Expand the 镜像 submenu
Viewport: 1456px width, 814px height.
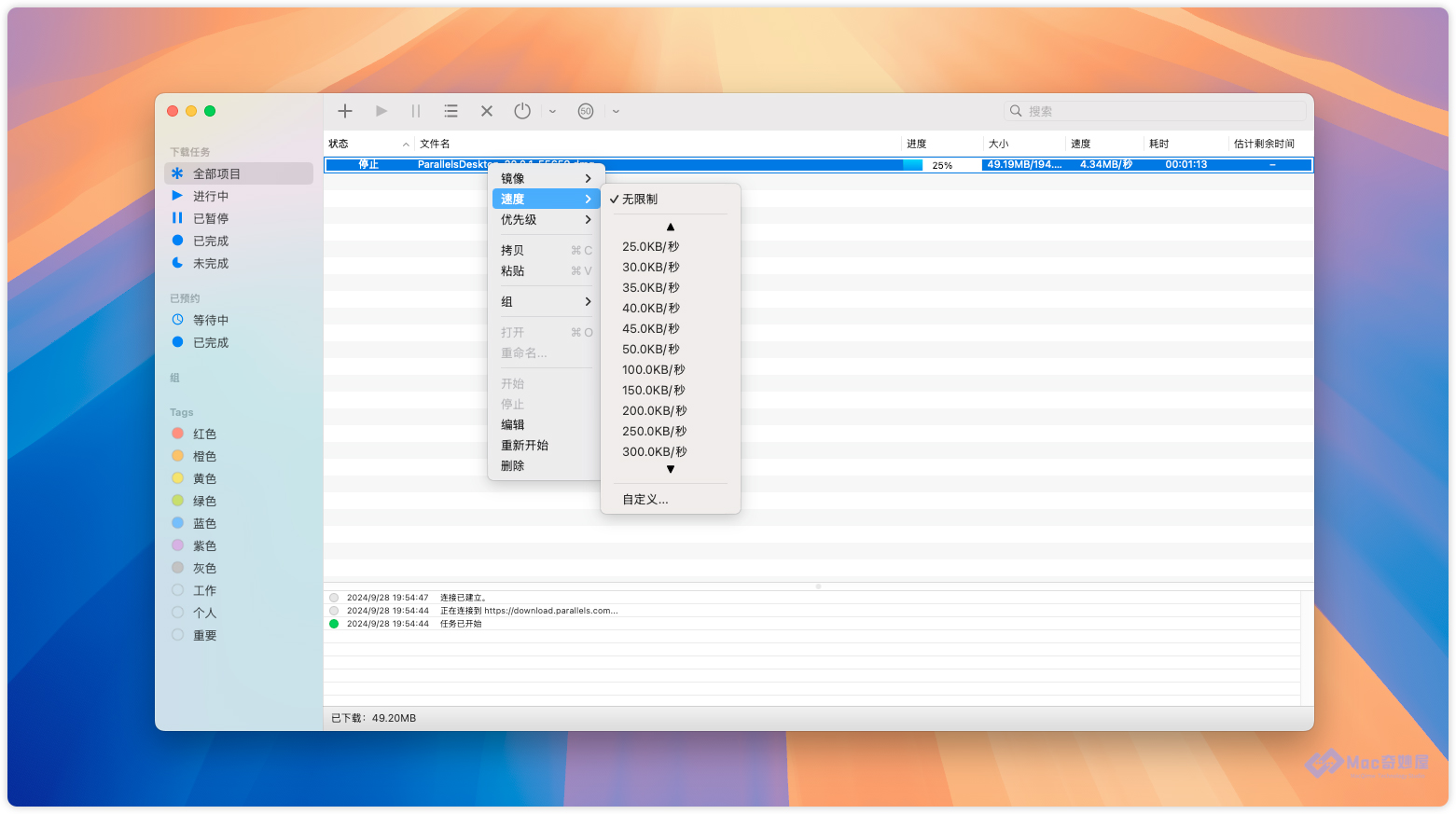point(546,178)
